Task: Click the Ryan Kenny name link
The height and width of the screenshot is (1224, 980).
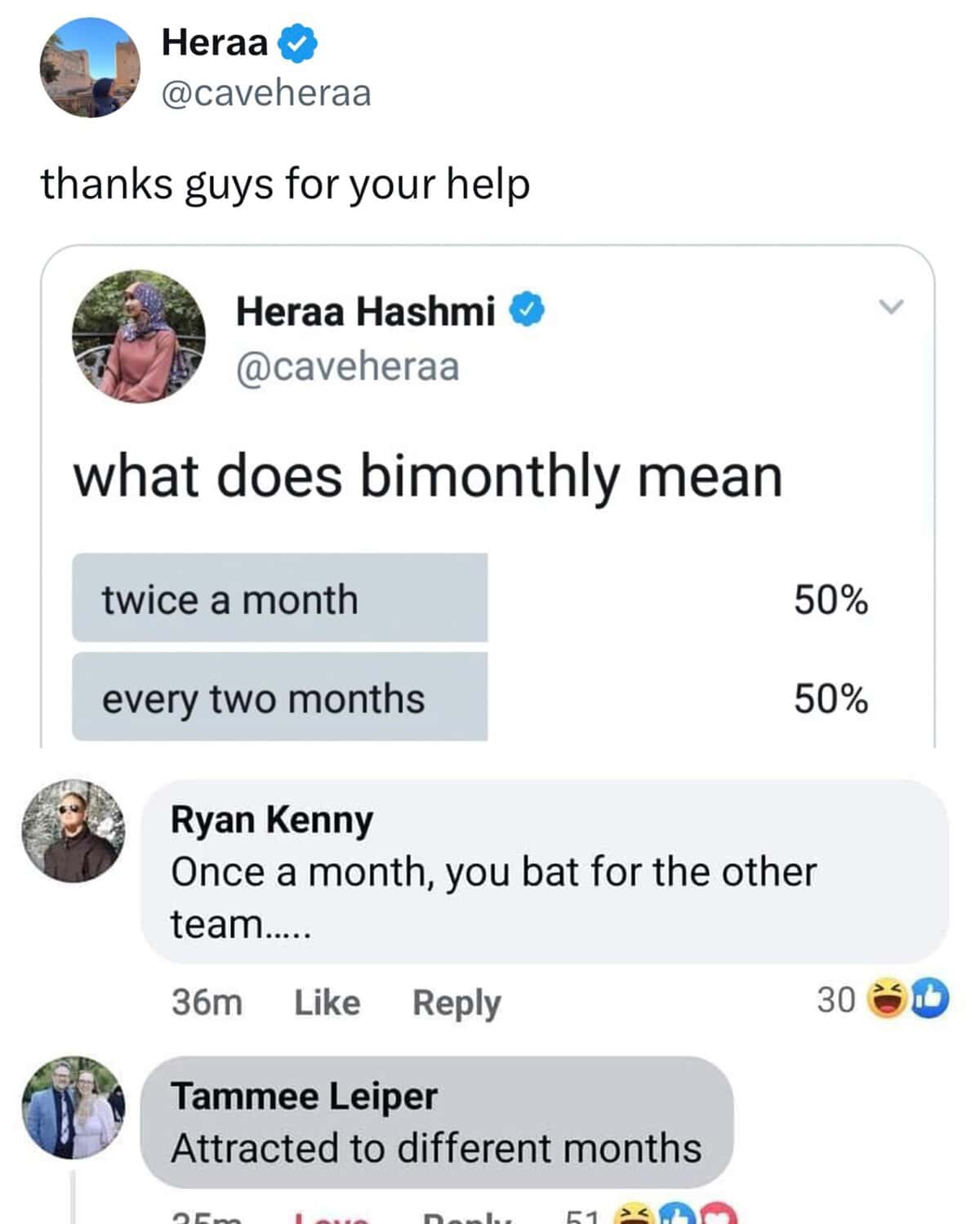Action: (x=272, y=819)
